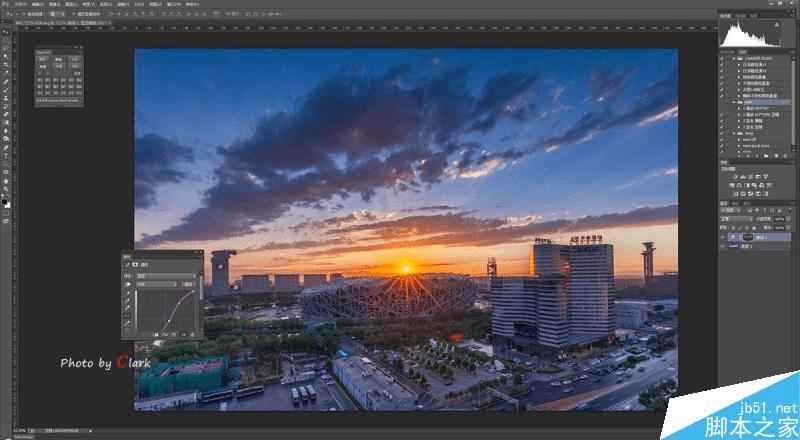
Task: Open the layer opacity dropdown arrow
Action: (x=788, y=219)
